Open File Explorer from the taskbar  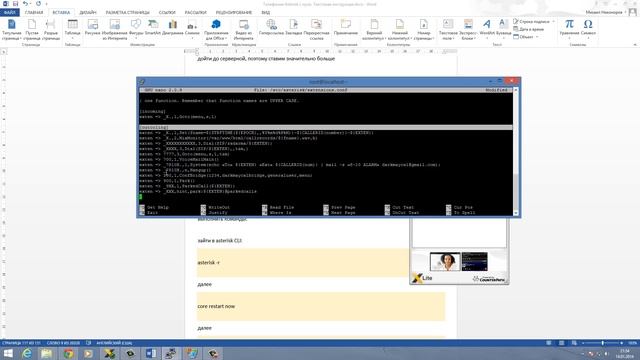coord(47,353)
